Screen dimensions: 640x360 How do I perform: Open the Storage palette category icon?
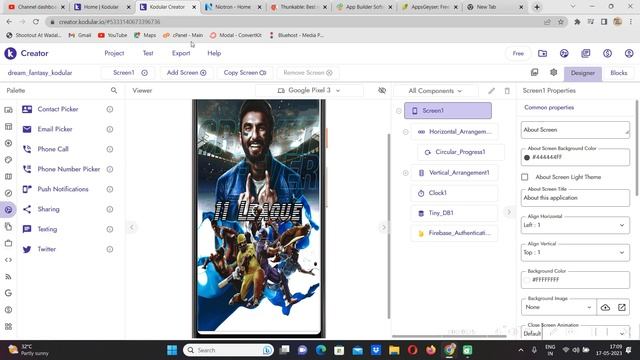[x=8, y=227]
